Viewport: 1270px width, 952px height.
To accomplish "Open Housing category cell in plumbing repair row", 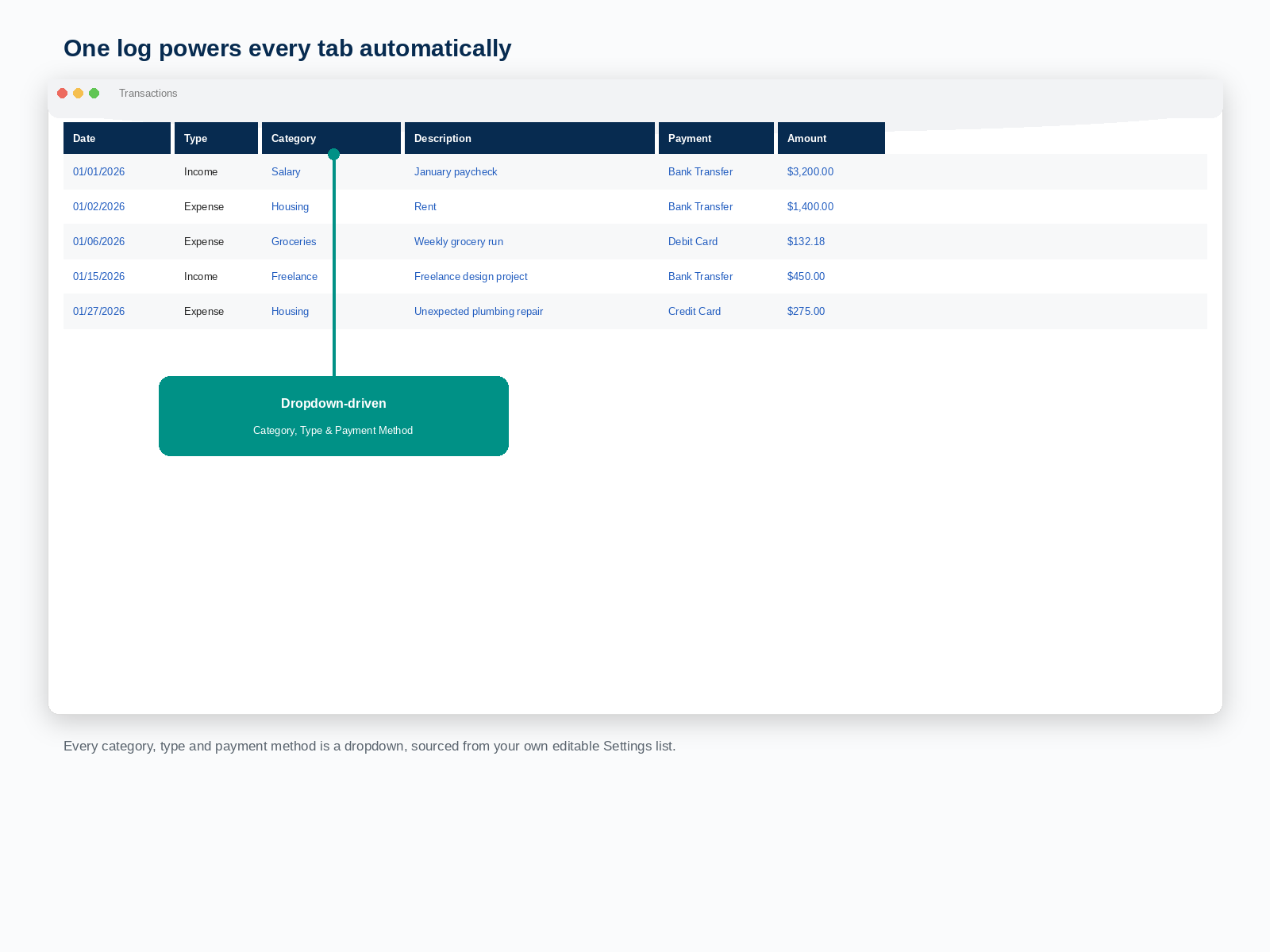I will 290,312.
